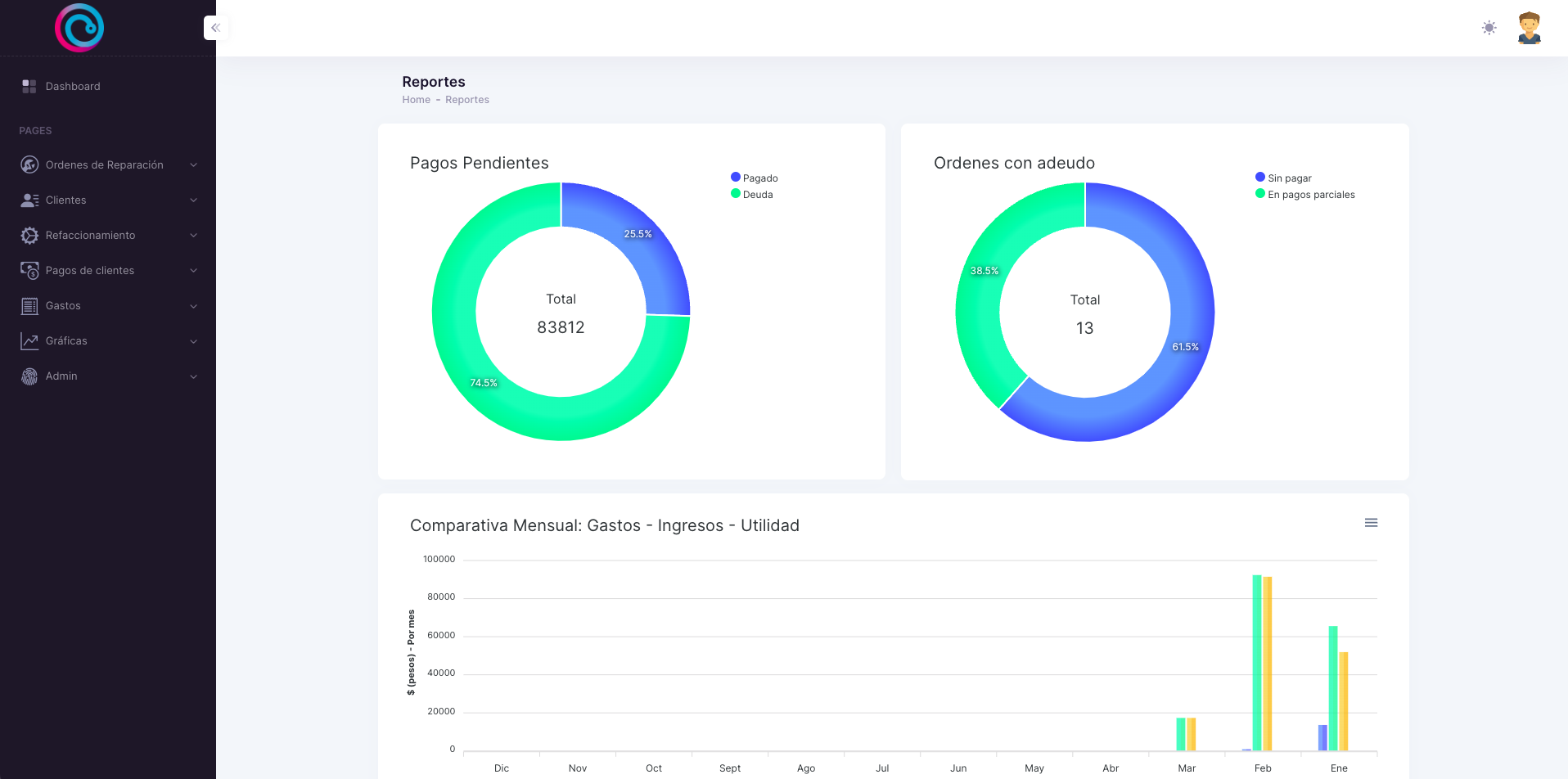Image resolution: width=1568 pixels, height=779 pixels.
Task: Expand the Ordenes de Reparación chevron
Action: 194,165
